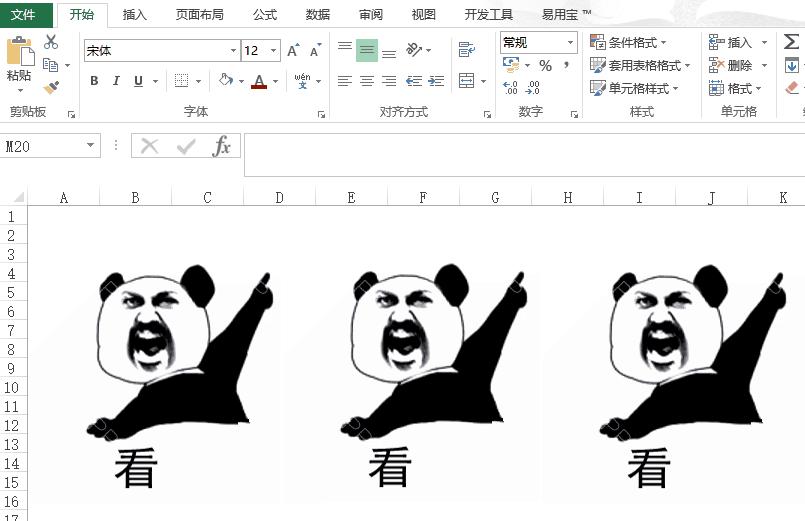The width and height of the screenshot is (805, 521).
Task: Decrease font size with small A icon
Action: [315, 50]
